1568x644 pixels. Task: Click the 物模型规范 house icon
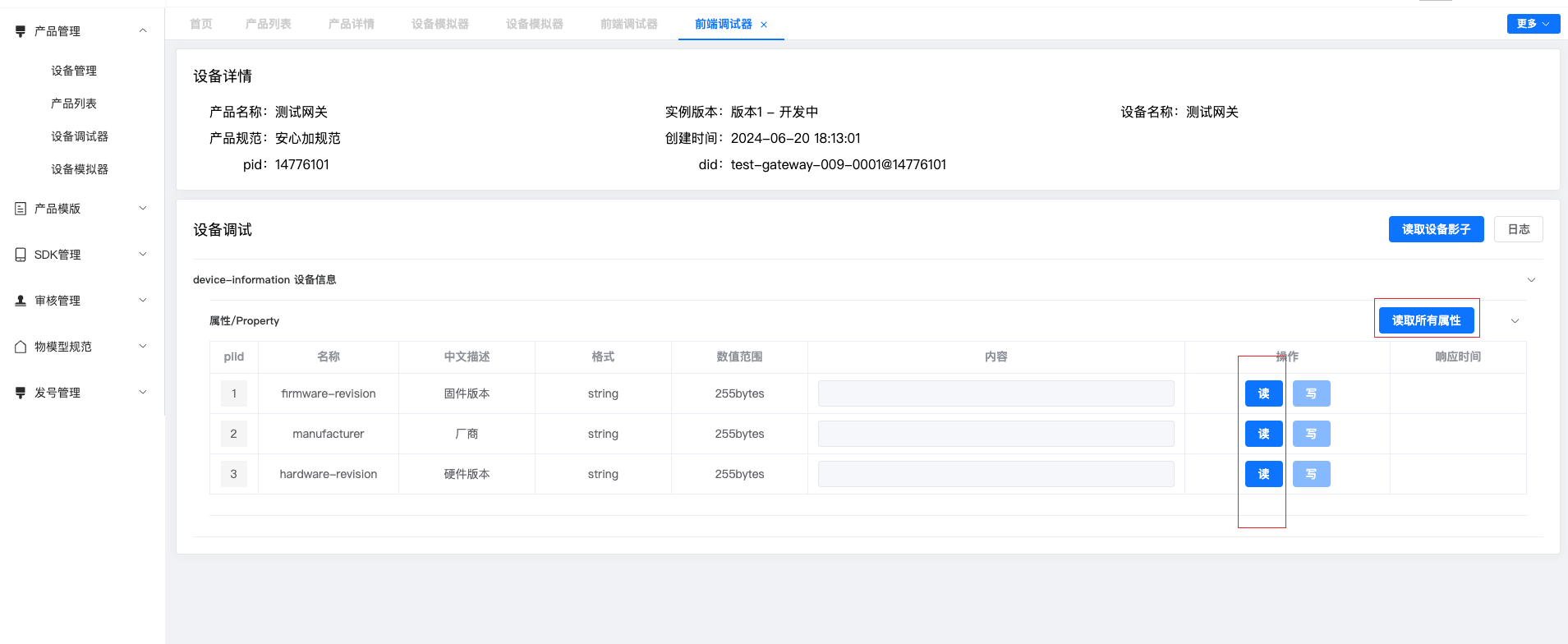pyautogui.click(x=21, y=347)
